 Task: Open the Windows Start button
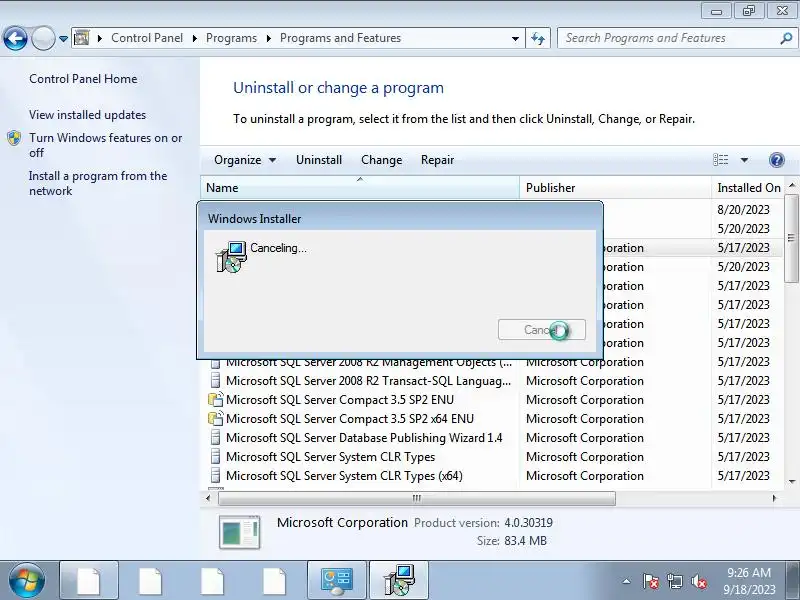(x=27, y=581)
